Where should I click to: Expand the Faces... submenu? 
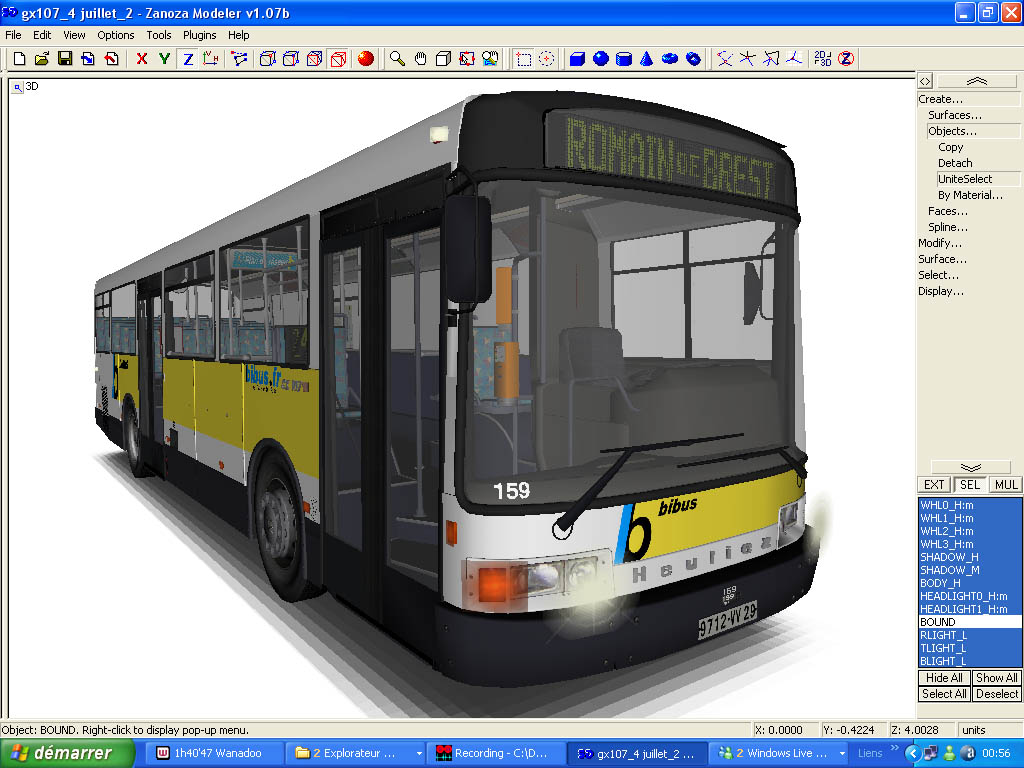[948, 211]
